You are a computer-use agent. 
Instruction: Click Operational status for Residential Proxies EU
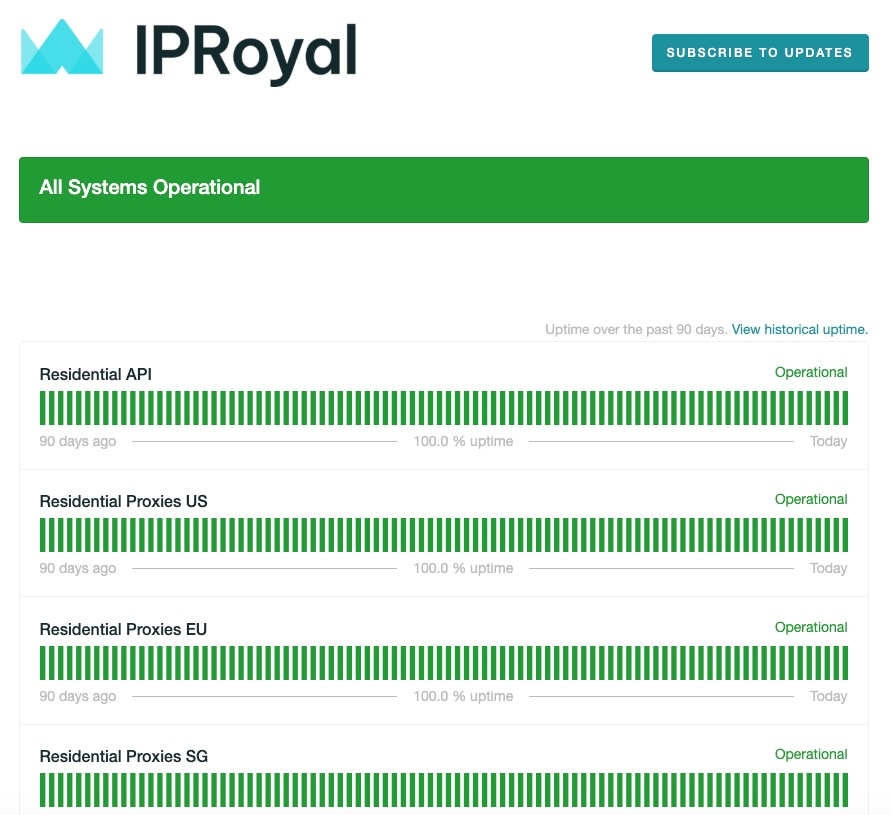pyautogui.click(x=810, y=627)
